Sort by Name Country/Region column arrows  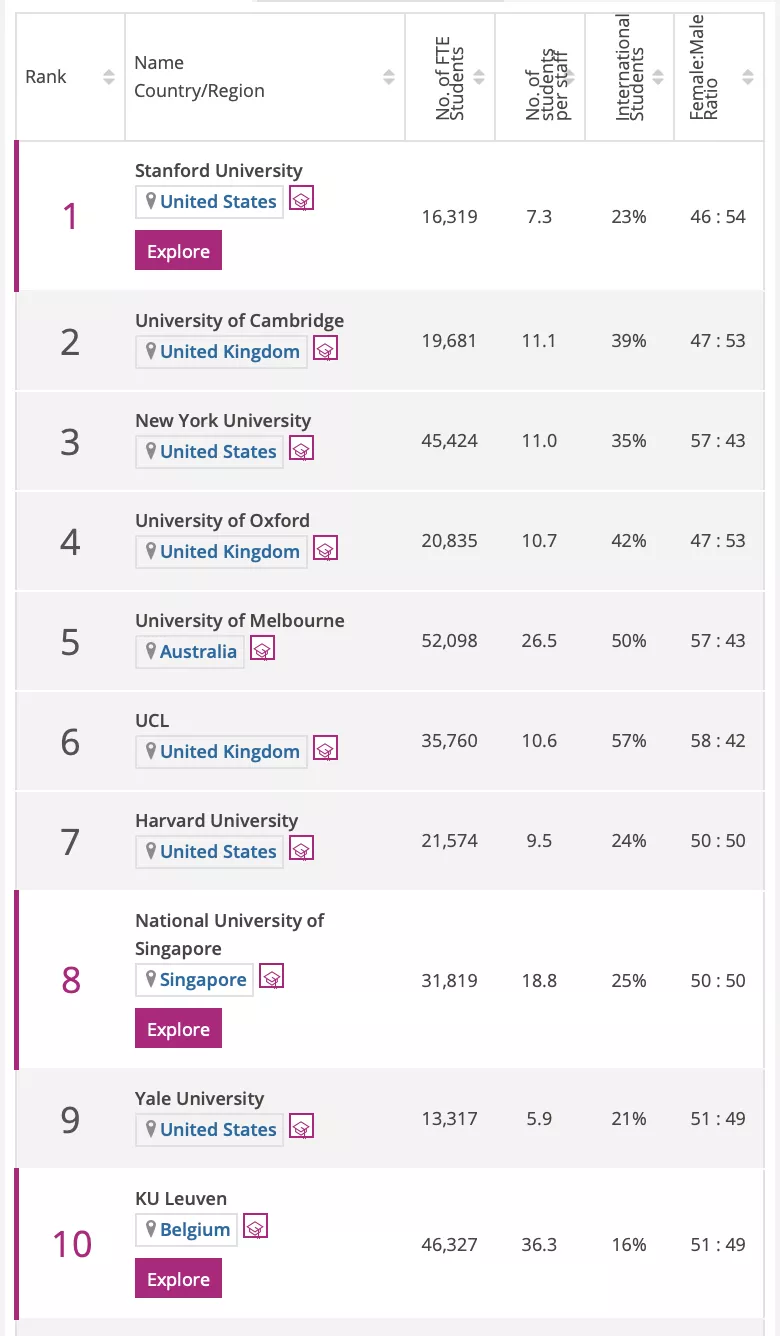(x=389, y=77)
